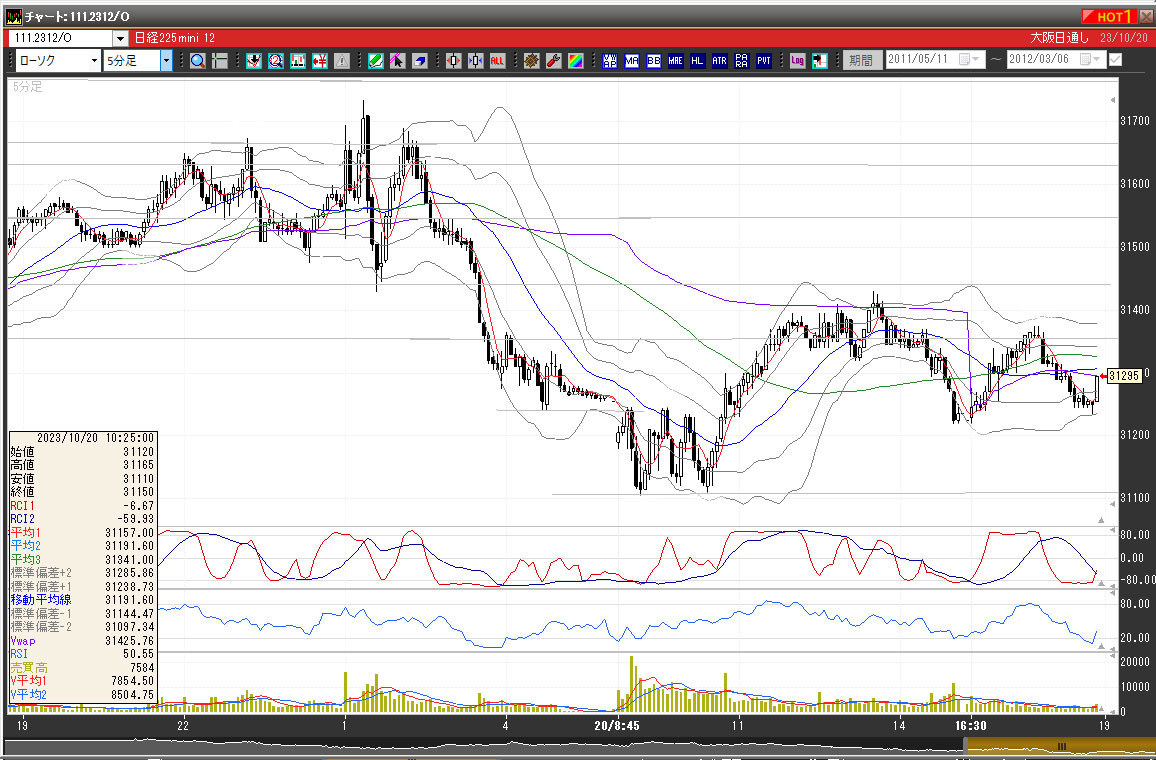Toggle the ATR indicator

[x=720, y=60]
